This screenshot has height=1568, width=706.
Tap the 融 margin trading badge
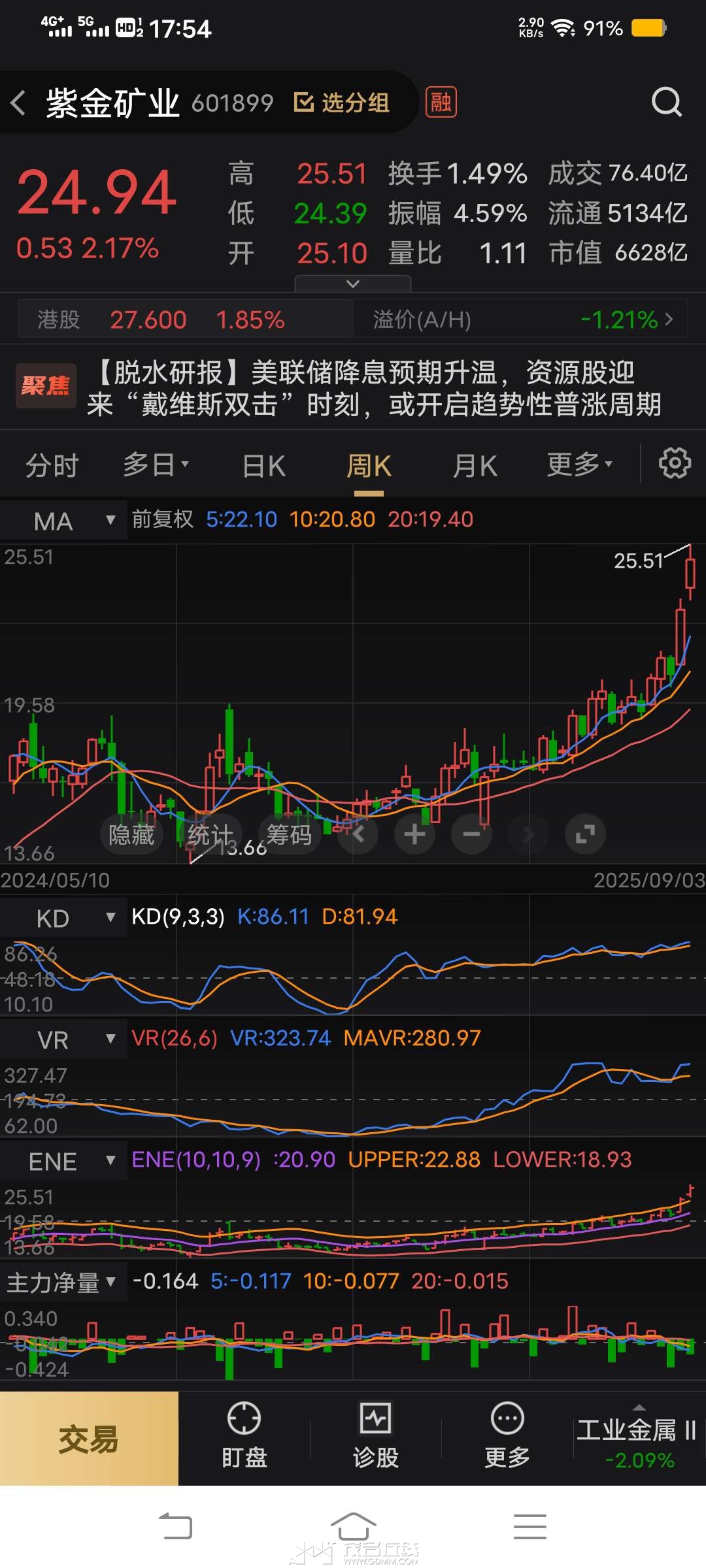[x=441, y=103]
